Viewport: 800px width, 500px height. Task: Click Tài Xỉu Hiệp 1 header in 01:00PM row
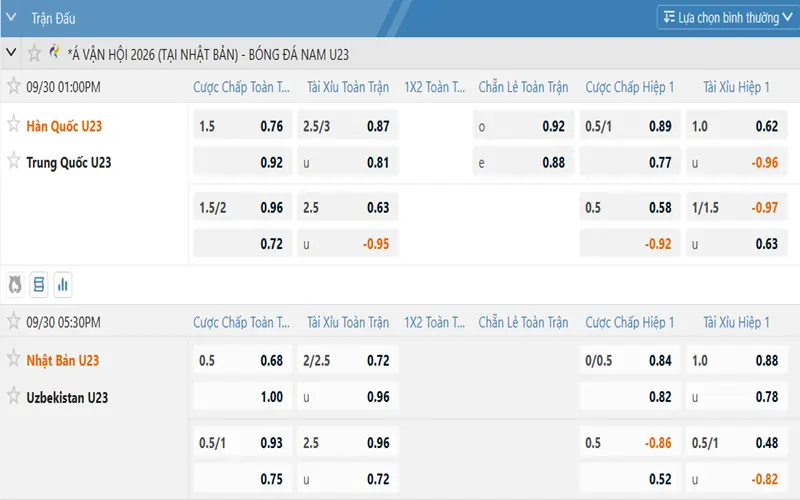[737, 87]
